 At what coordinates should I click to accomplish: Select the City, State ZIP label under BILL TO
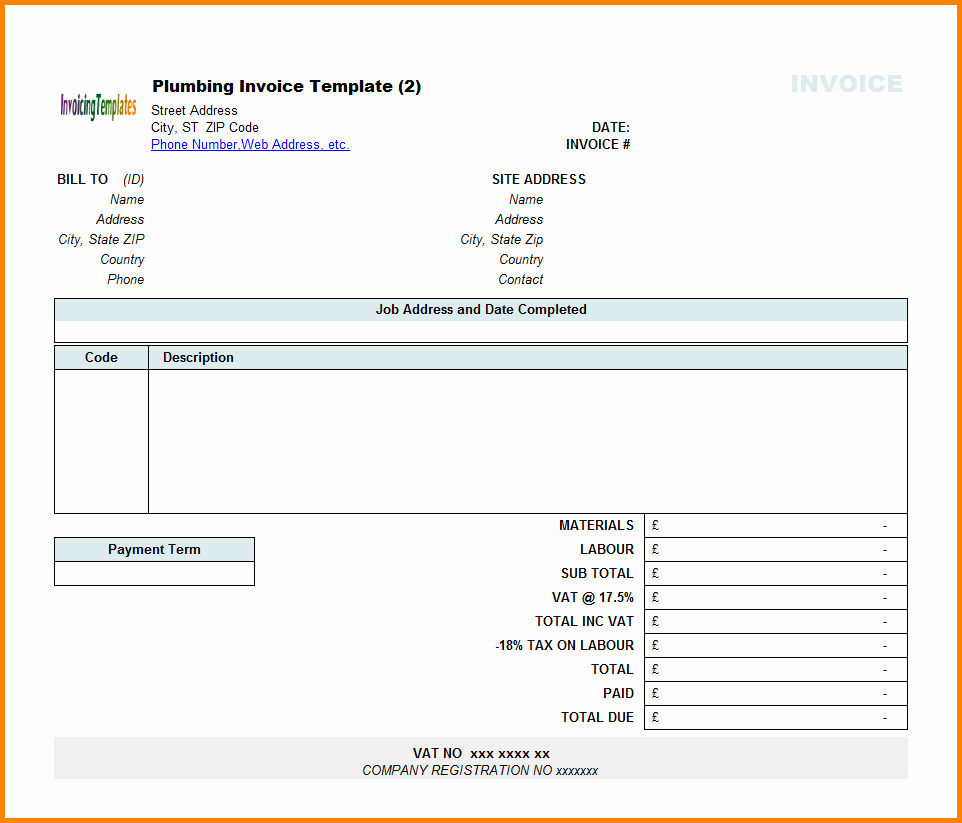coord(101,239)
